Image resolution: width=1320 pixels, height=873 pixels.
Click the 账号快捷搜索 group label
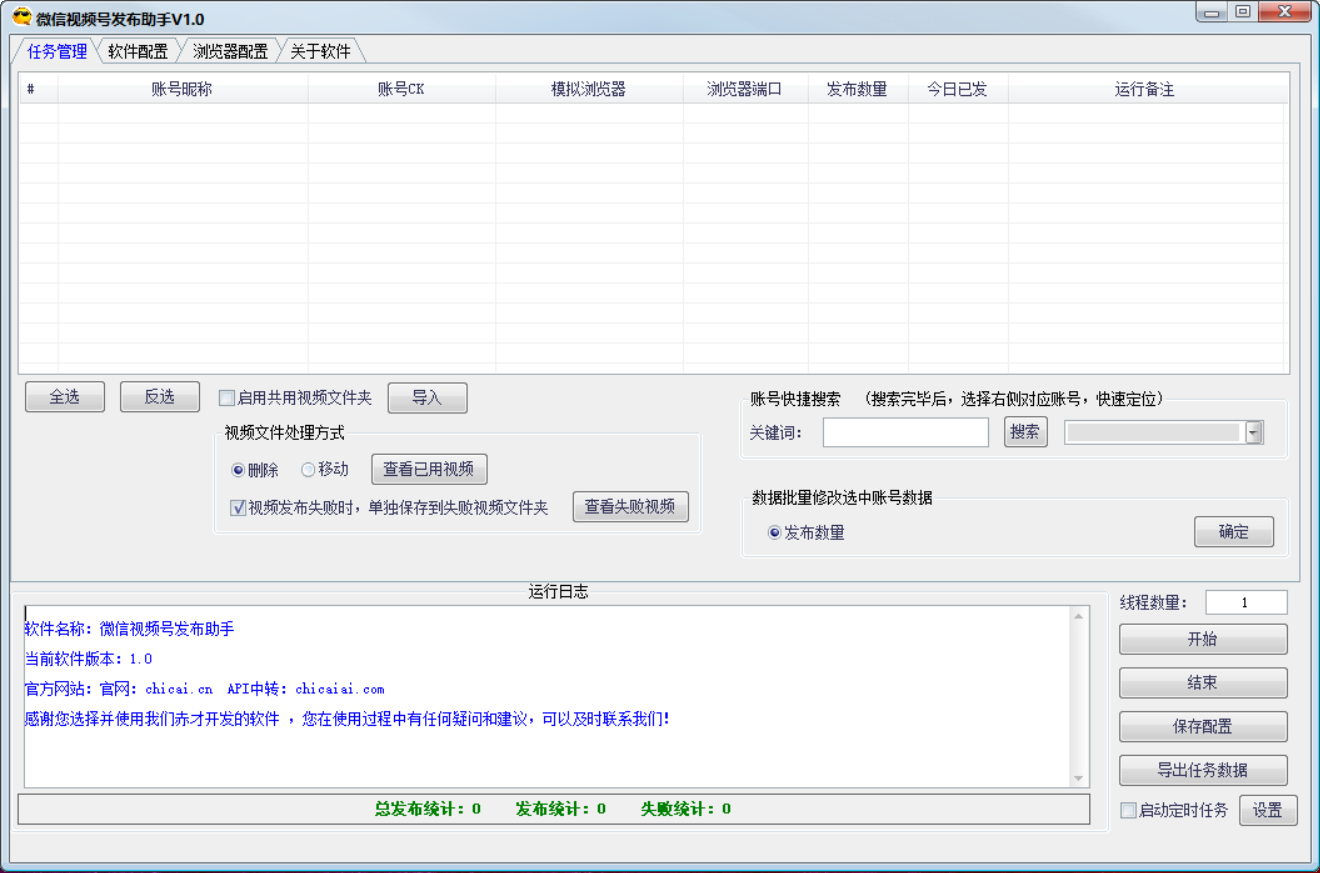(796, 399)
